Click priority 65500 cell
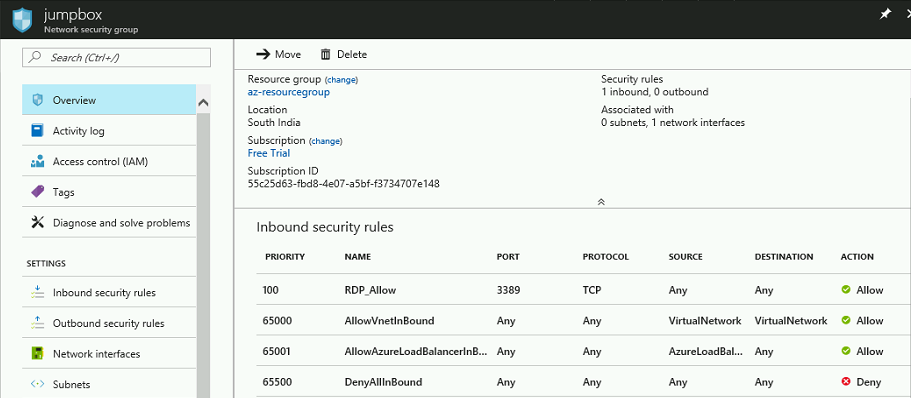 coord(277,382)
